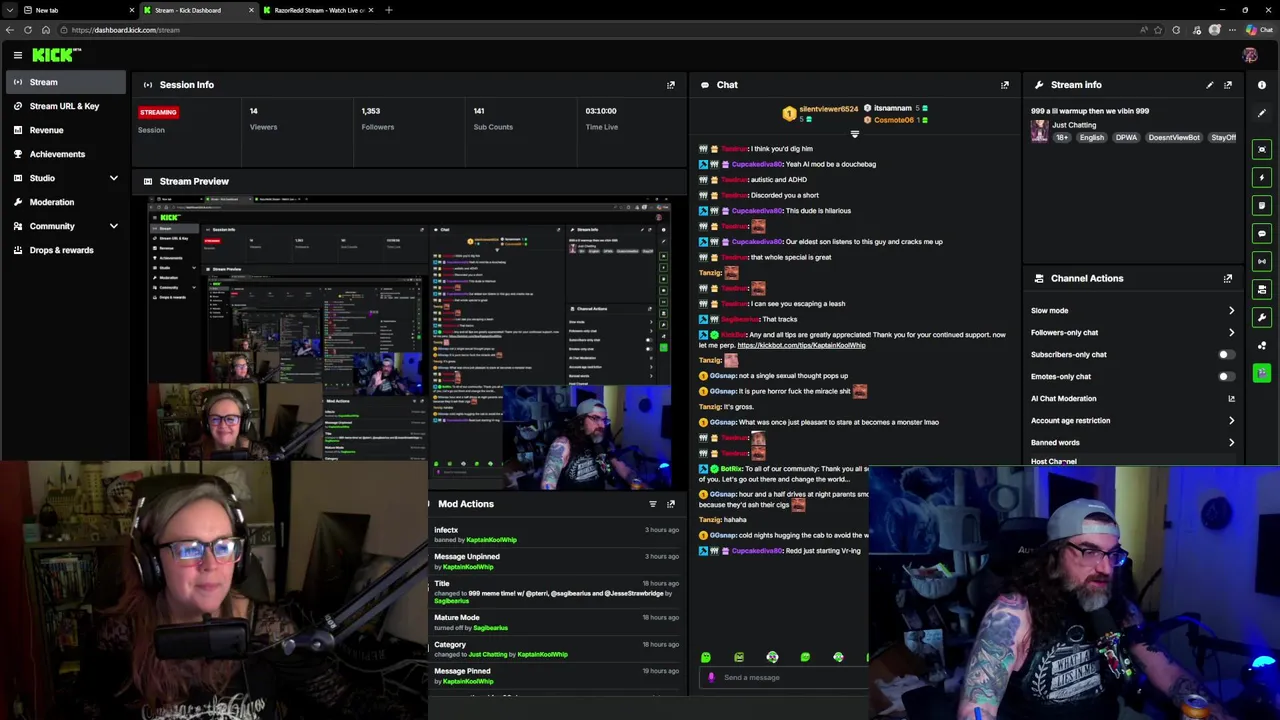Expand Banned words settings
This screenshot has height=720, width=1280.
click(x=1231, y=443)
